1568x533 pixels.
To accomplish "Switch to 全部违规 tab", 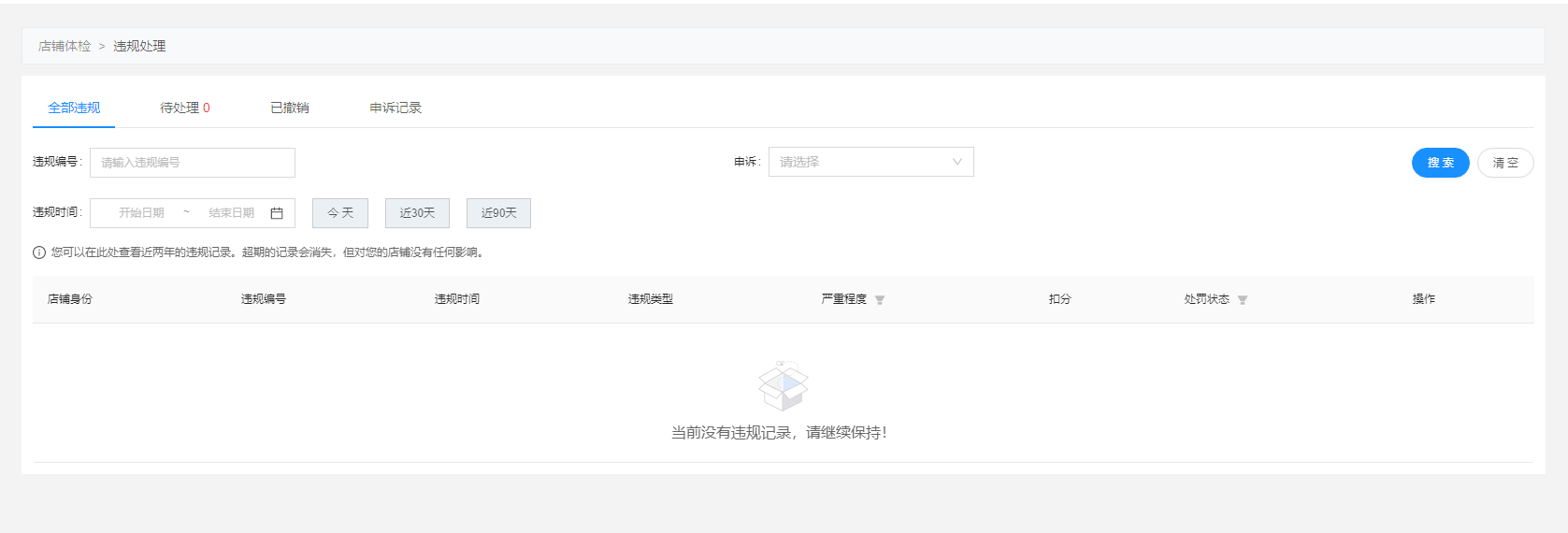I will tap(74, 108).
